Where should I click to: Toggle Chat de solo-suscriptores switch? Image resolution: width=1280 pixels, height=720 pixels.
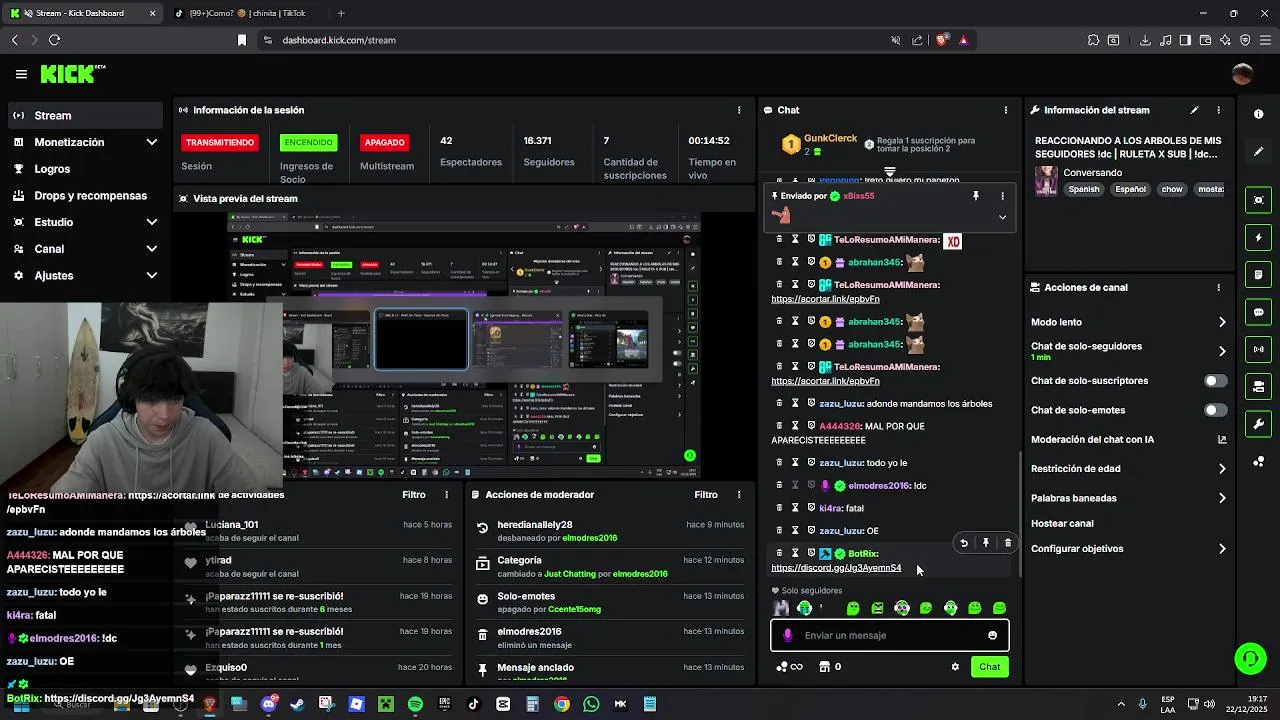pyautogui.click(x=1215, y=381)
